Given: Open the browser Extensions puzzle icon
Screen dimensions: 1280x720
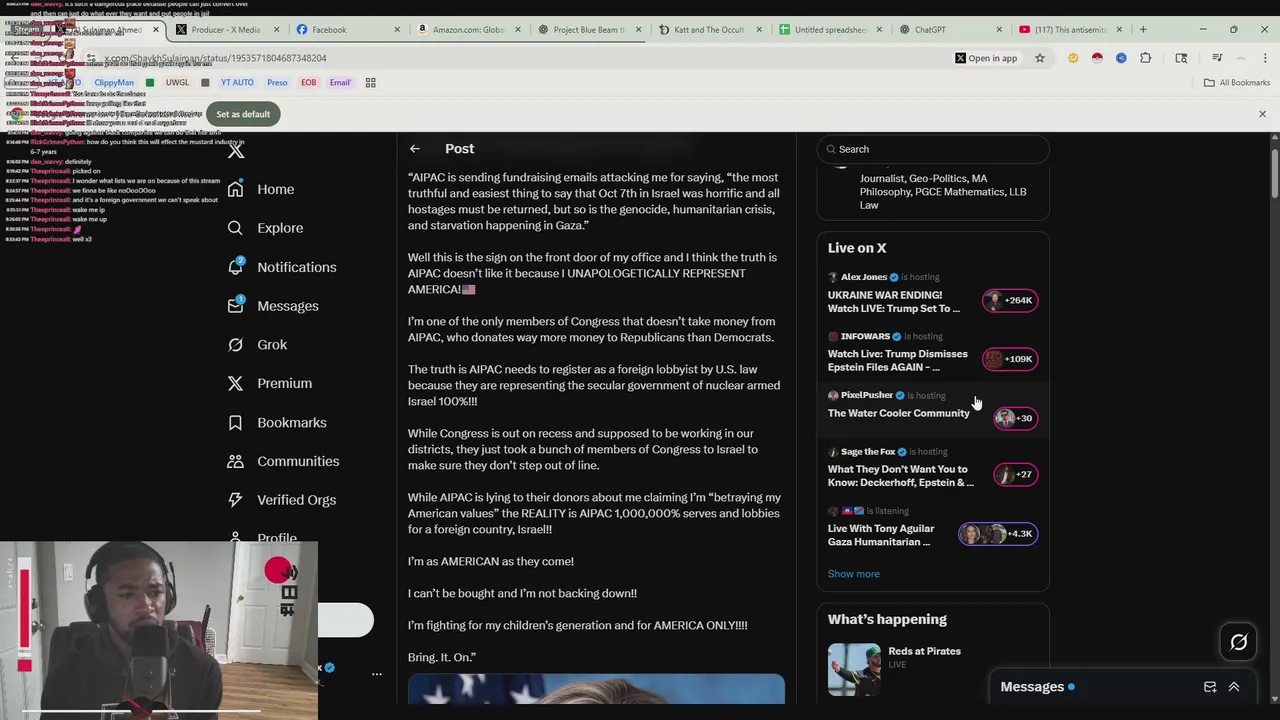Looking at the screenshot, I should (1145, 58).
